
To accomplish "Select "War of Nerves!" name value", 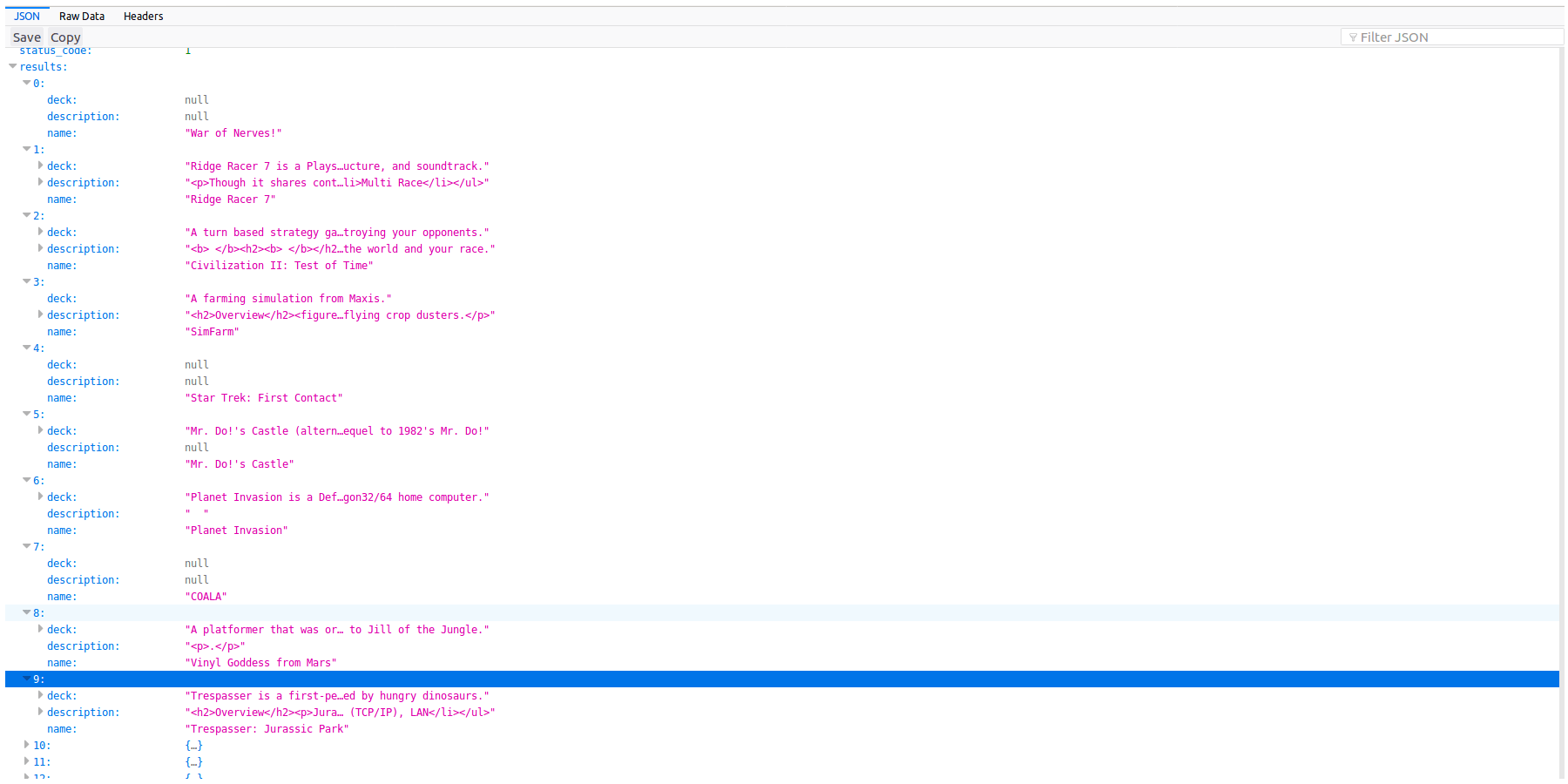I will pyautogui.click(x=233, y=133).
